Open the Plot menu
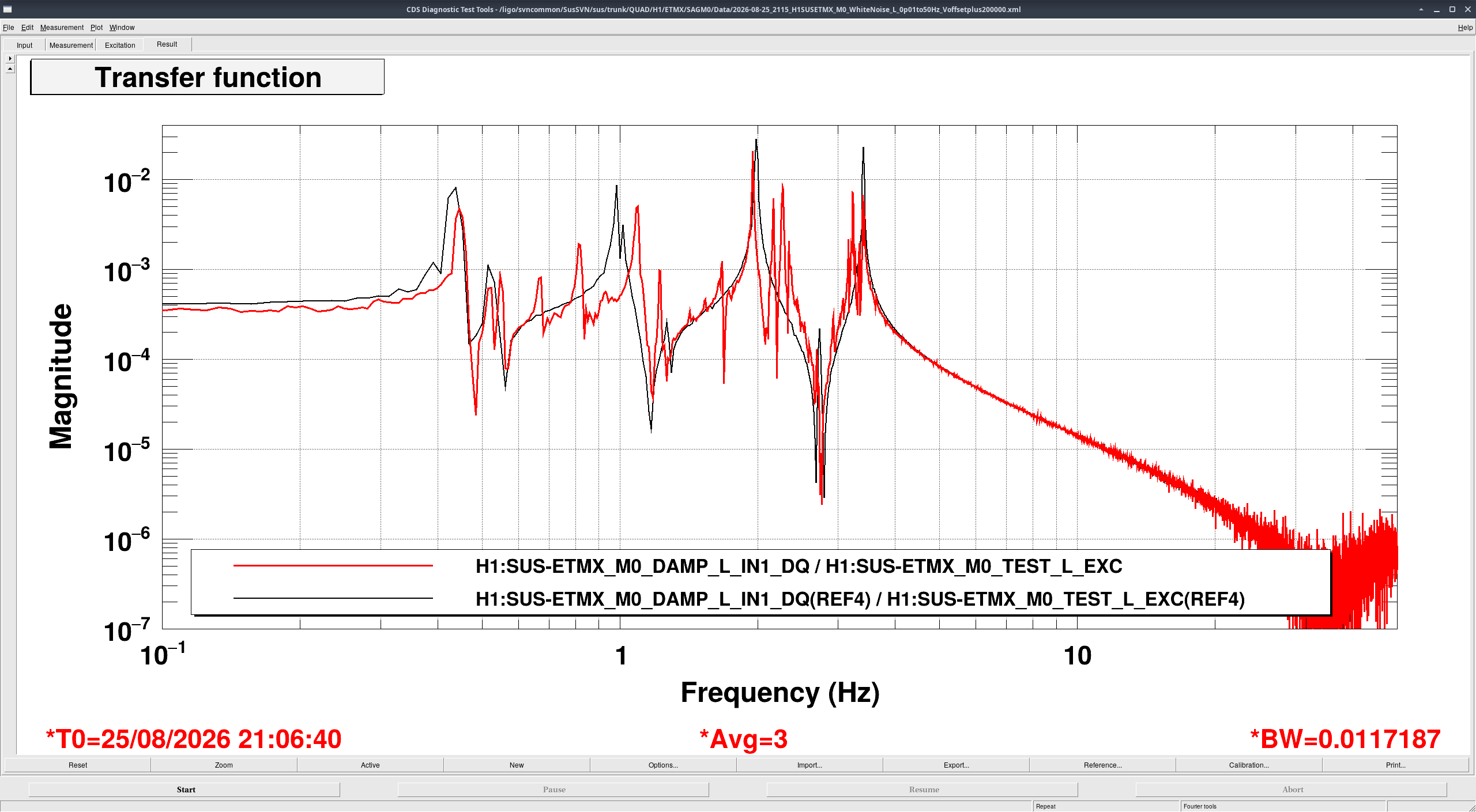1476x812 pixels. pos(96,27)
